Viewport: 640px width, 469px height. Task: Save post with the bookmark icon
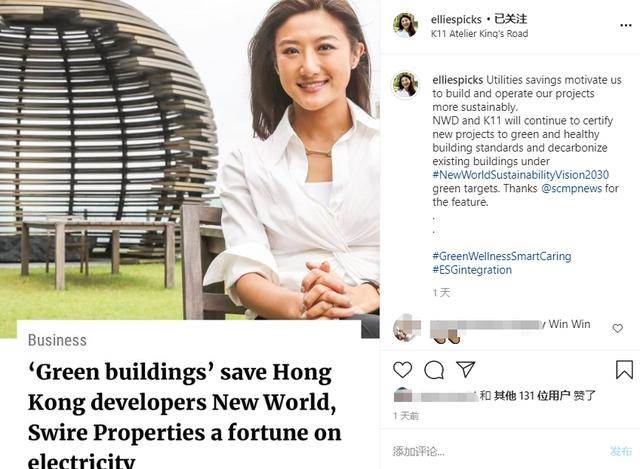click(624, 369)
